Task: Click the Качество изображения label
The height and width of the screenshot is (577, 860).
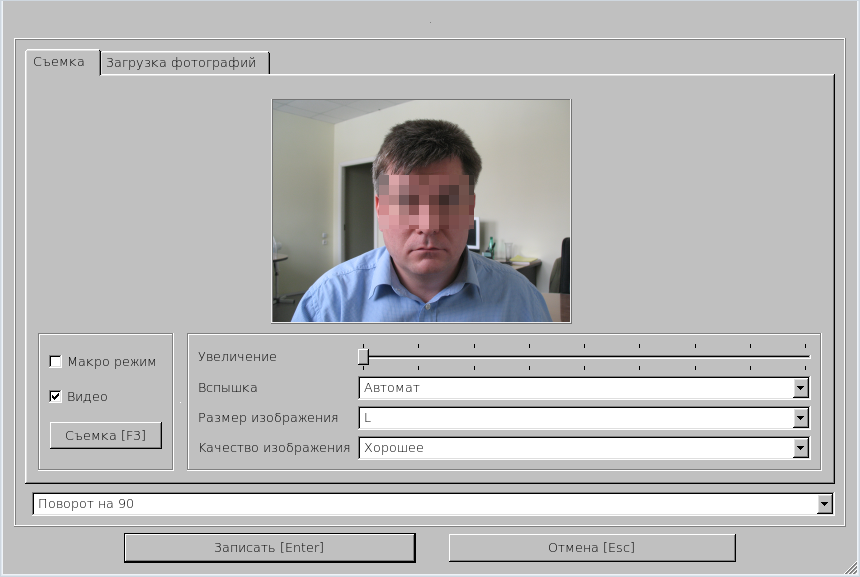Action: pyautogui.click(x=274, y=448)
